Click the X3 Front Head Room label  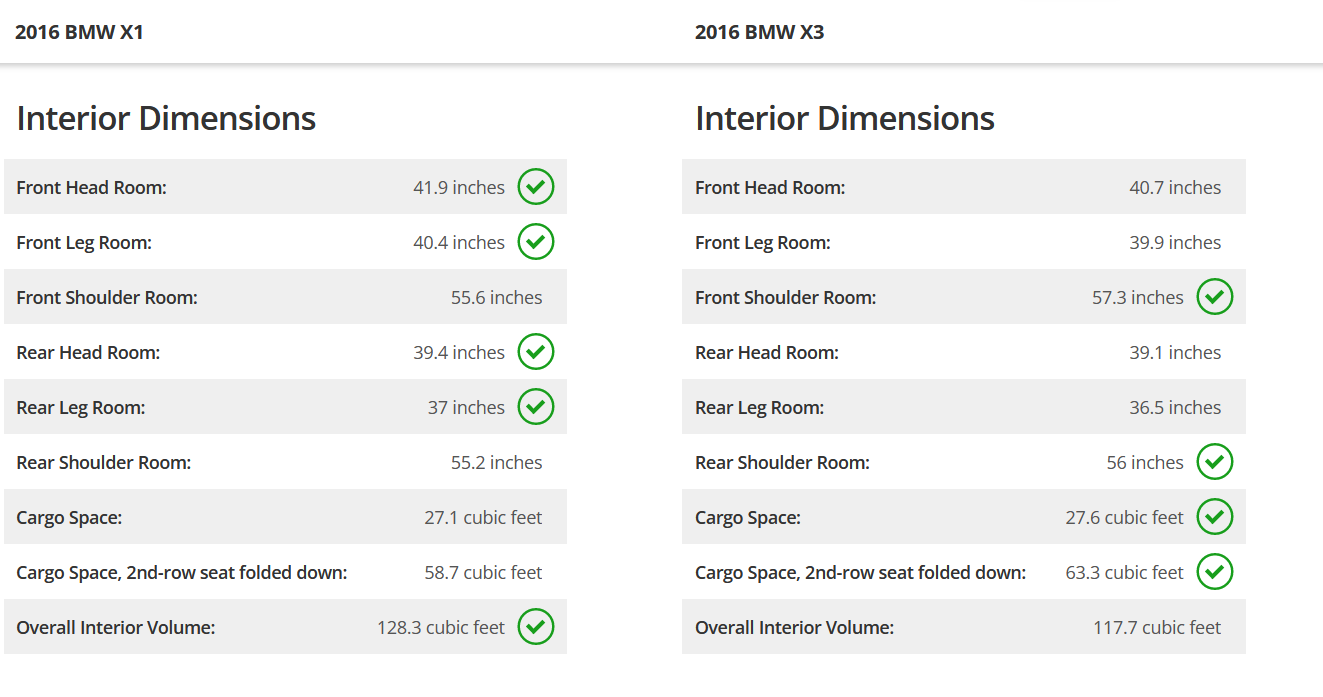770,188
